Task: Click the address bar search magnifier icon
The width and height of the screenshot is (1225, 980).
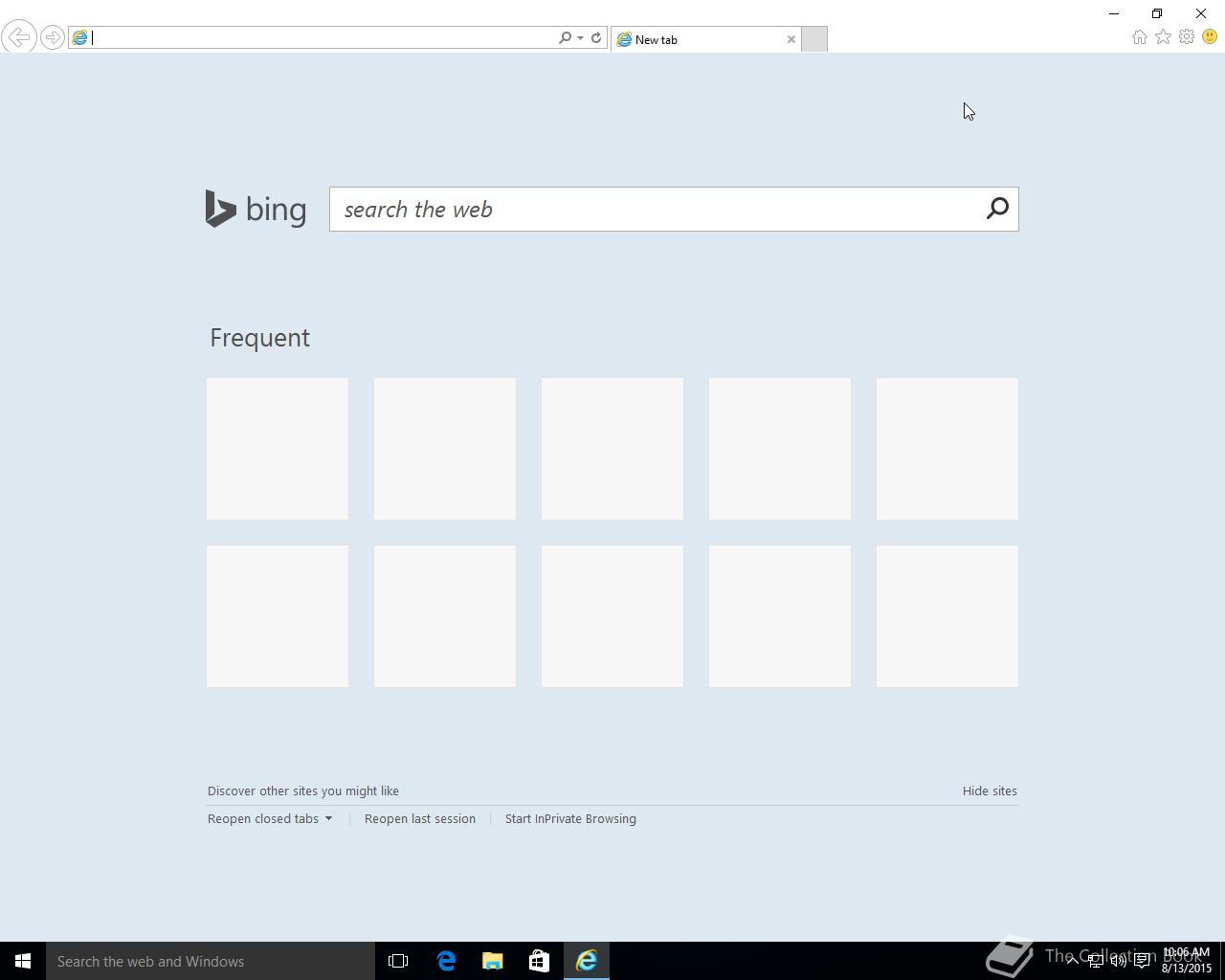Action: [565, 37]
